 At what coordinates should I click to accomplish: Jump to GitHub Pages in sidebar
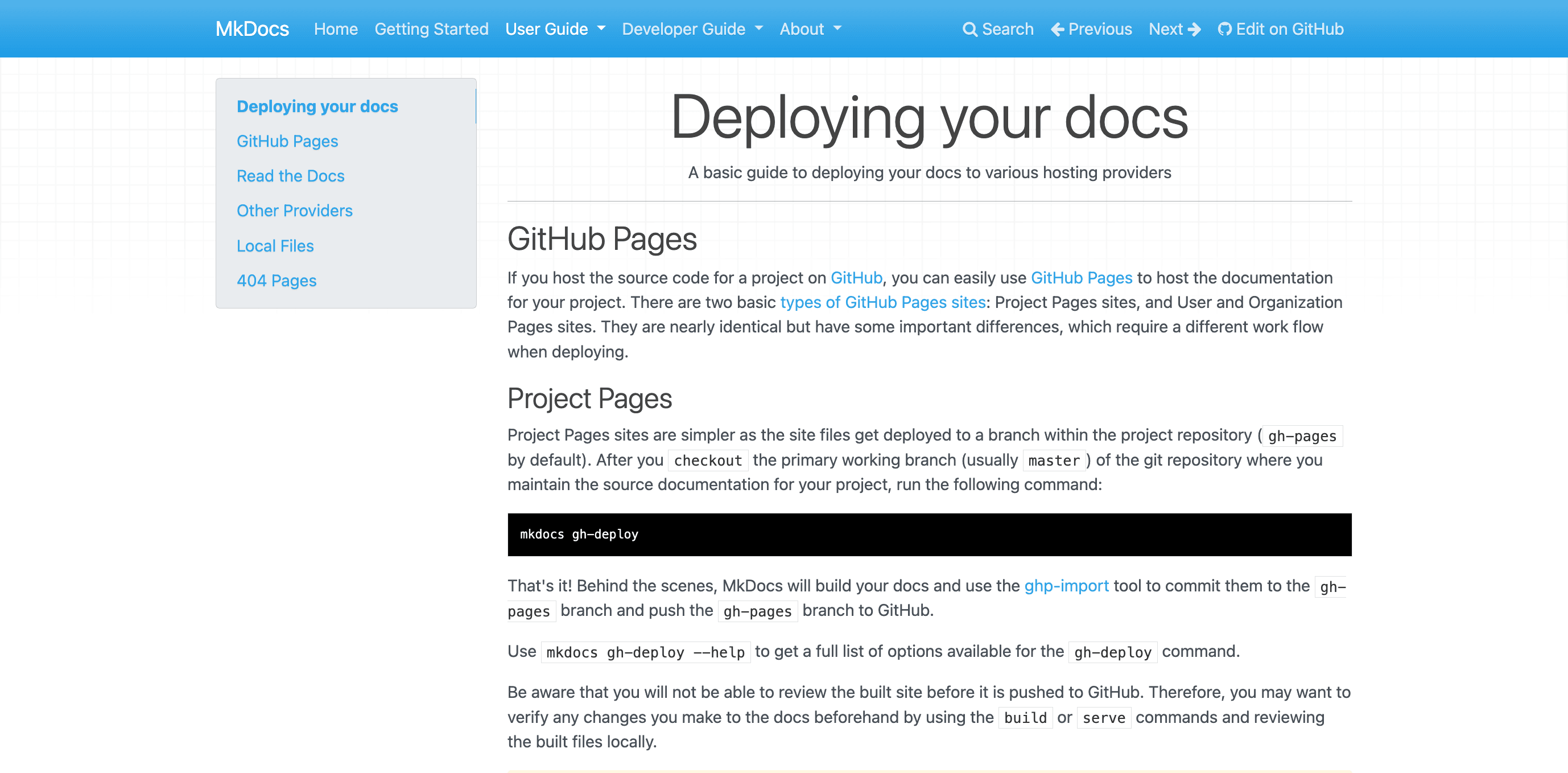287,141
